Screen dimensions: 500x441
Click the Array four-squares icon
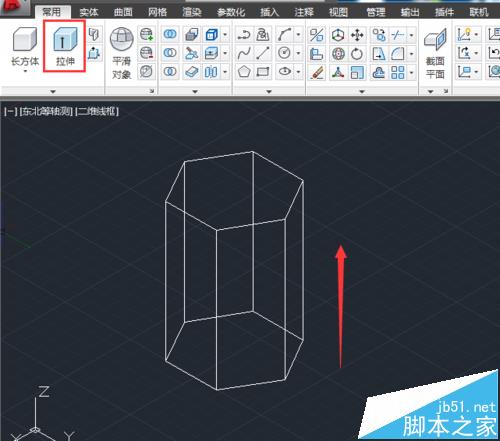[x=398, y=72]
